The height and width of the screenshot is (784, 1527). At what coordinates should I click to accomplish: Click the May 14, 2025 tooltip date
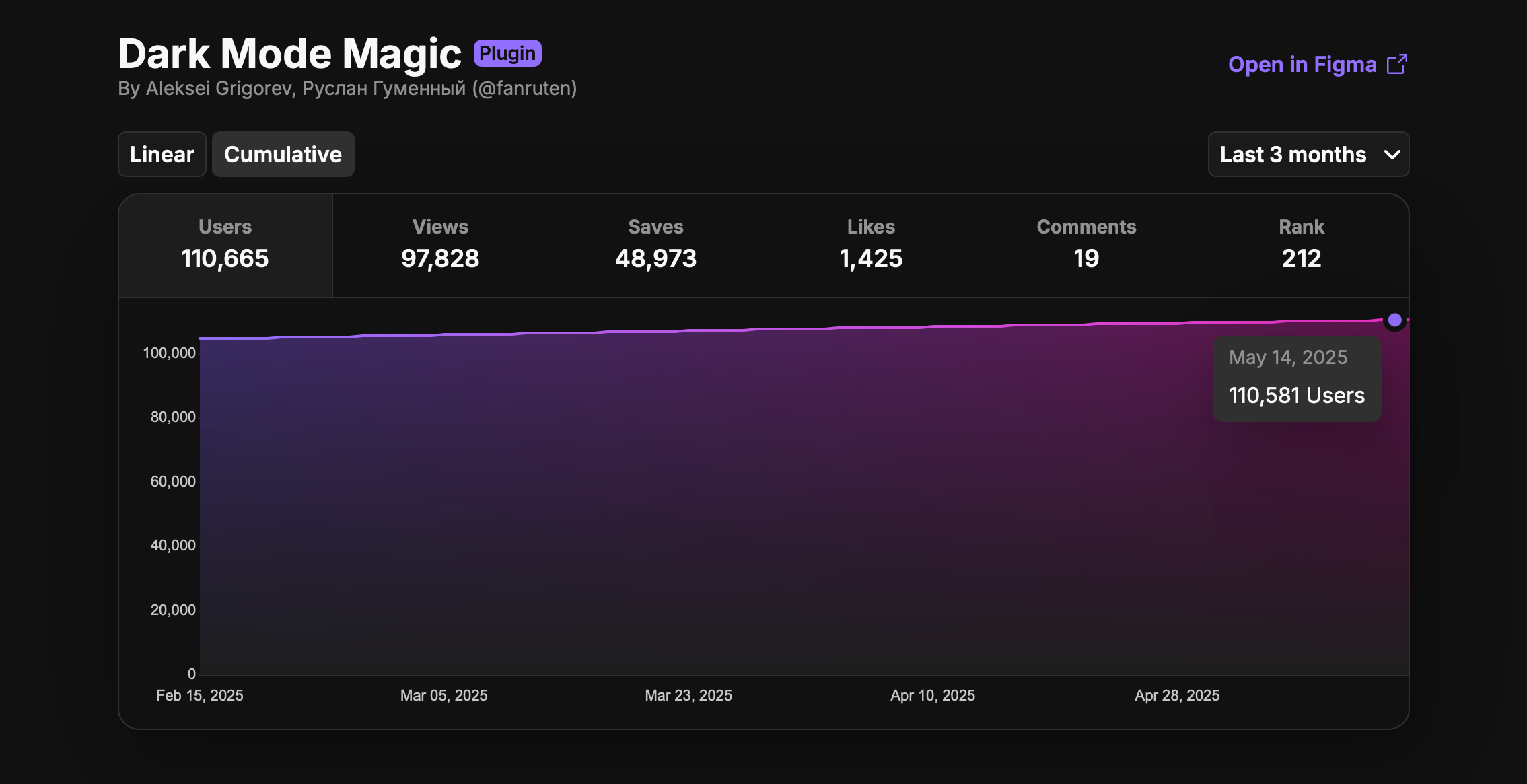click(1288, 357)
